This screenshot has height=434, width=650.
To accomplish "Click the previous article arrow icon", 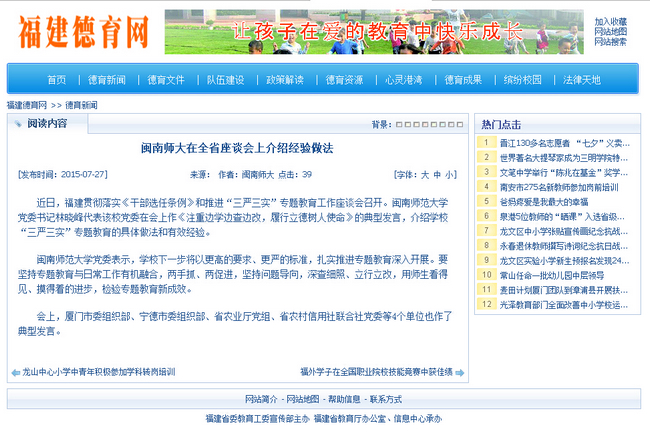I will (14, 371).
